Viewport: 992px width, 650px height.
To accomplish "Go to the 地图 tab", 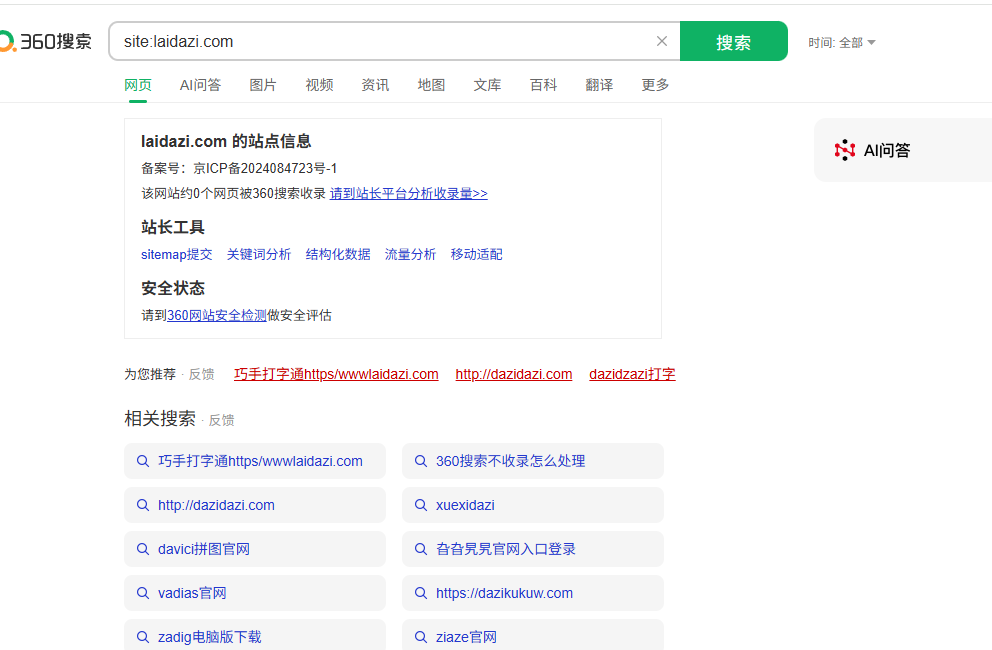I will (431, 85).
